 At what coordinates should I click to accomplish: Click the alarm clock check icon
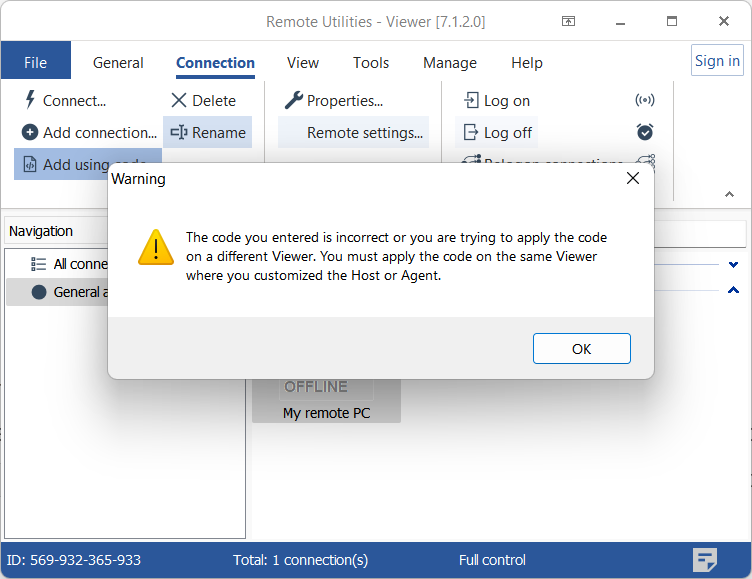645,131
